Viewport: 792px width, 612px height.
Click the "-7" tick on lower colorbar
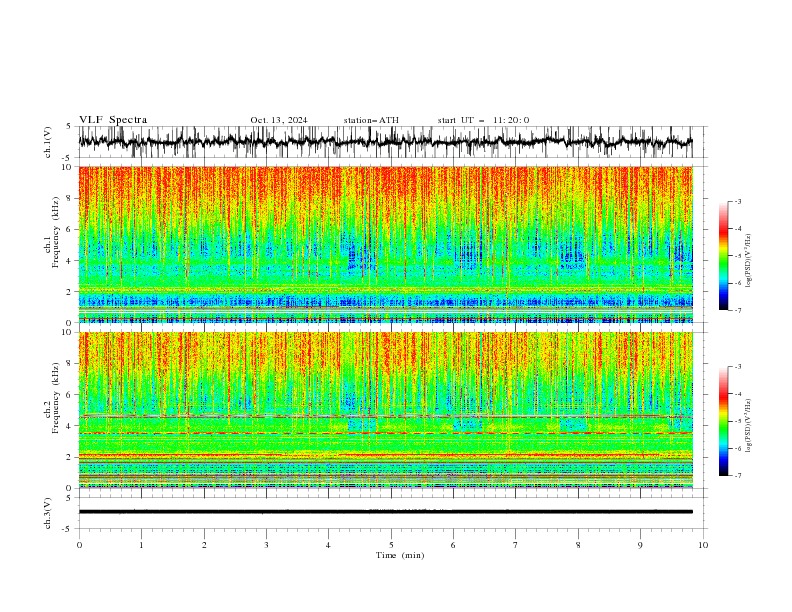pos(737,475)
